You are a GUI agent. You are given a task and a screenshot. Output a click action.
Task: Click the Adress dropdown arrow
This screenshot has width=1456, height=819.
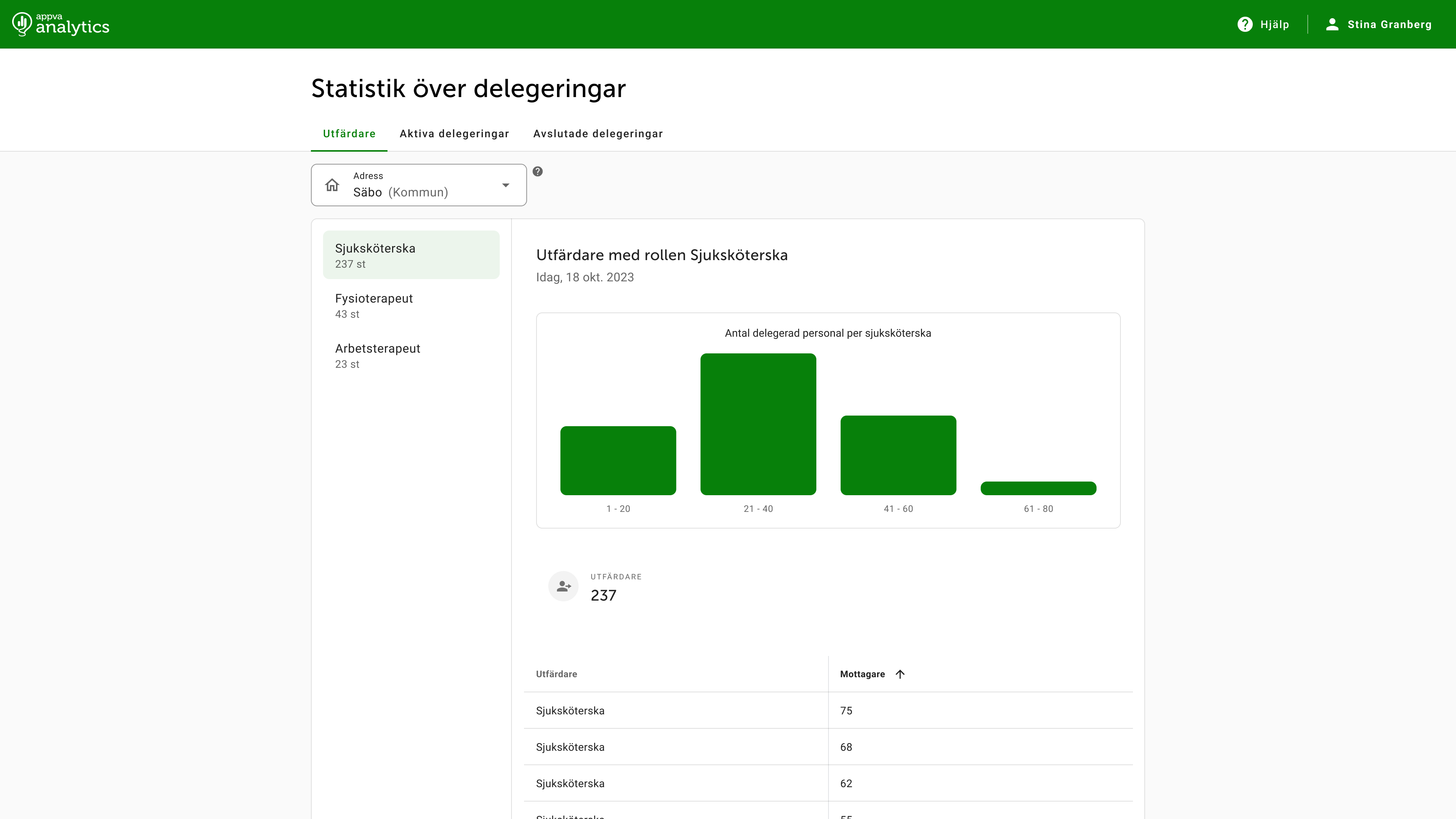tap(505, 185)
